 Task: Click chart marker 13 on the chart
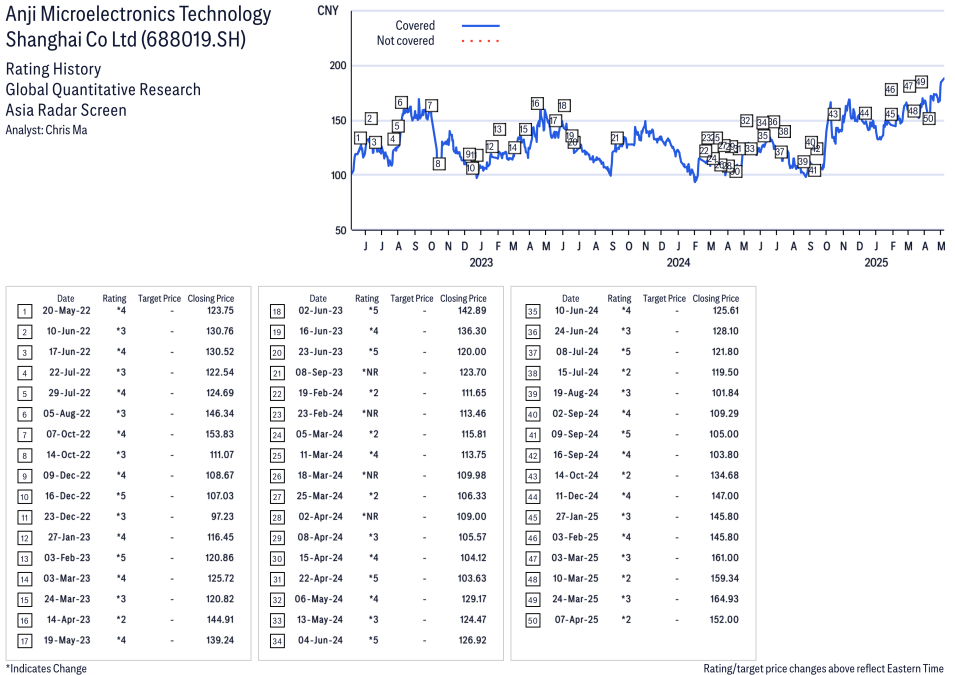(x=498, y=129)
